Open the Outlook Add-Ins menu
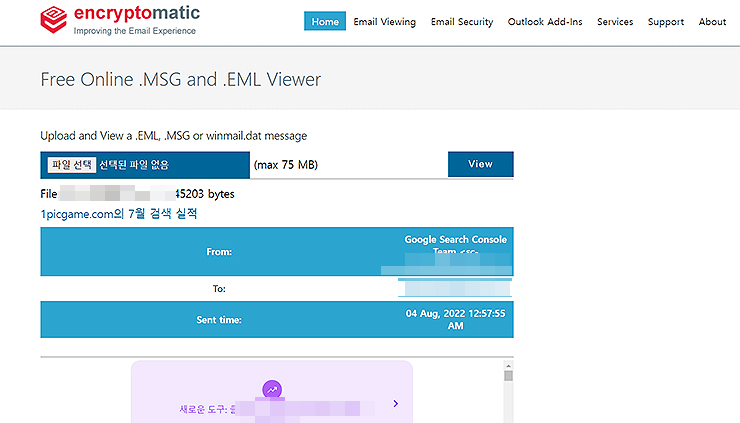740x423 pixels. [545, 22]
